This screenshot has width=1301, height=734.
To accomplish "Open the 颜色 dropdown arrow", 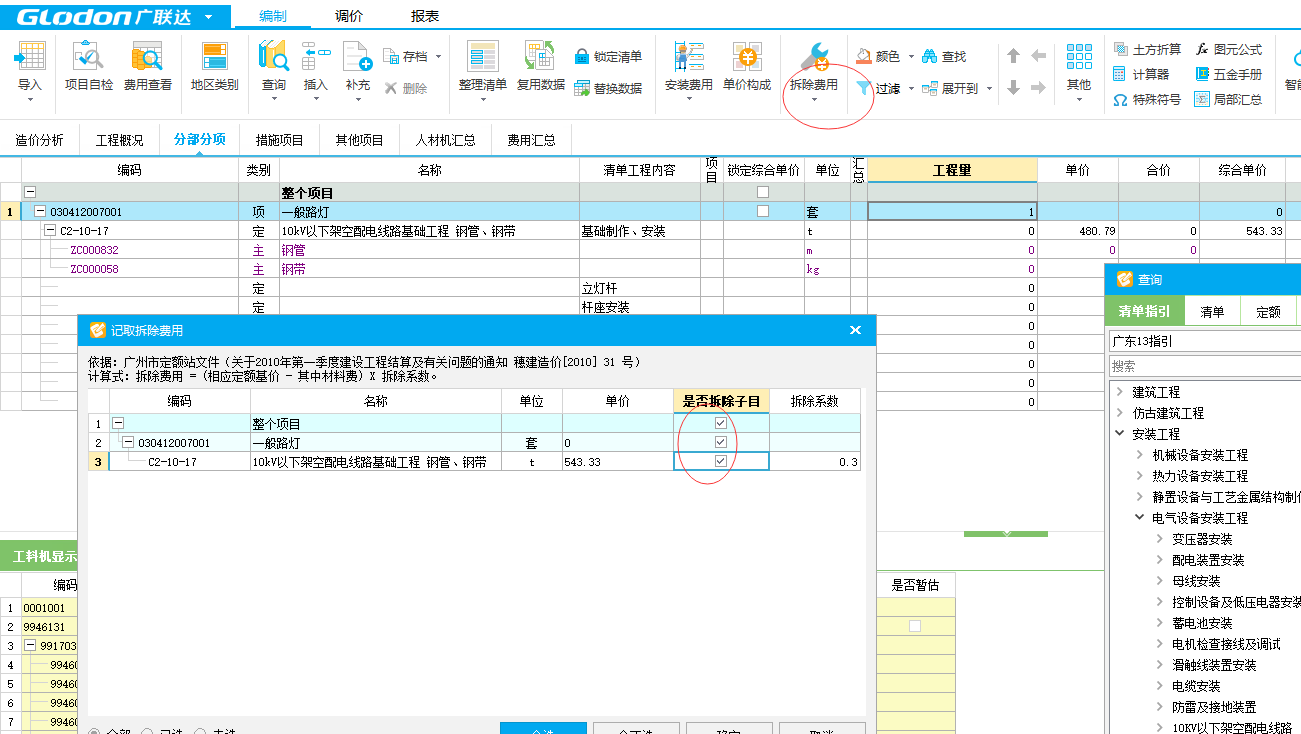I will [x=911, y=57].
